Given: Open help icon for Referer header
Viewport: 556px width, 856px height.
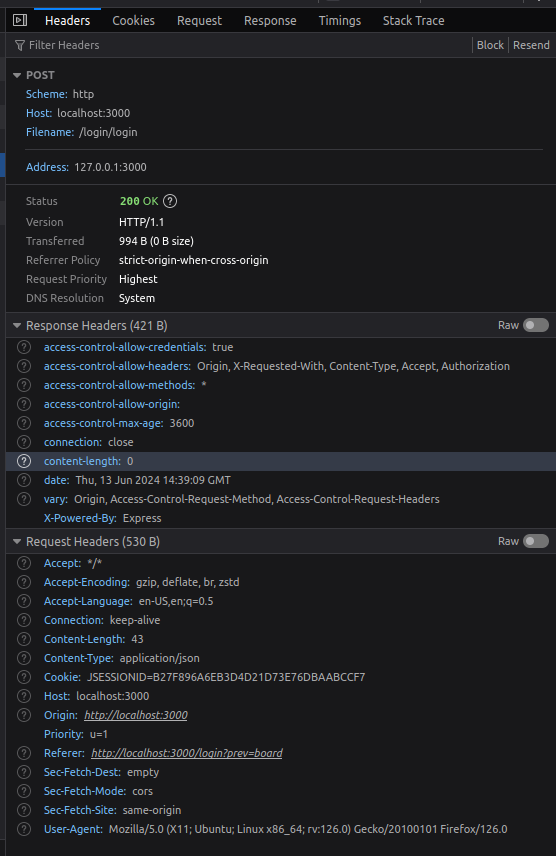Looking at the screenshot, I should pyautogui.click(x=24, y=753).
